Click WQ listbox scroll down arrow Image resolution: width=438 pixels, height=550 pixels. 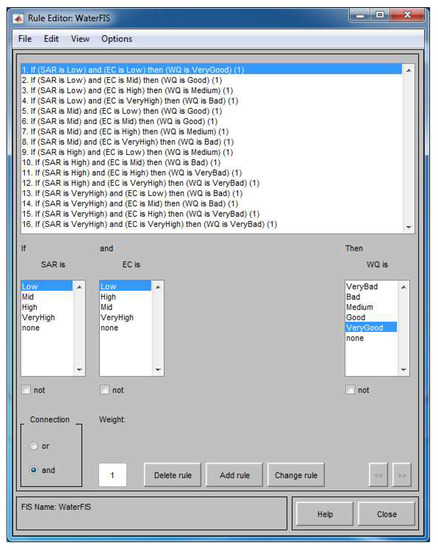point(403,370)
